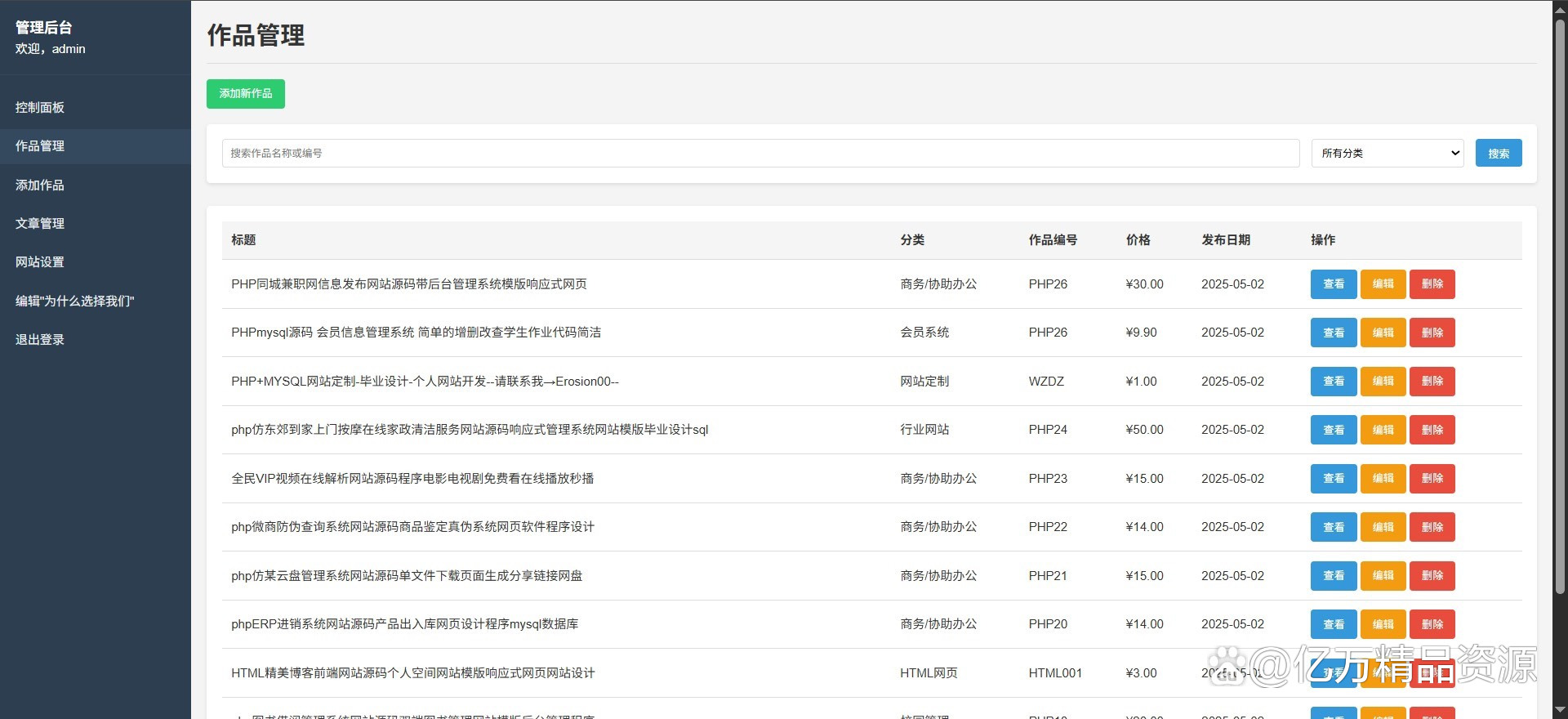
Task: View the PHP20 phpERP进销存 work
Action: [x=1334, y=624]
